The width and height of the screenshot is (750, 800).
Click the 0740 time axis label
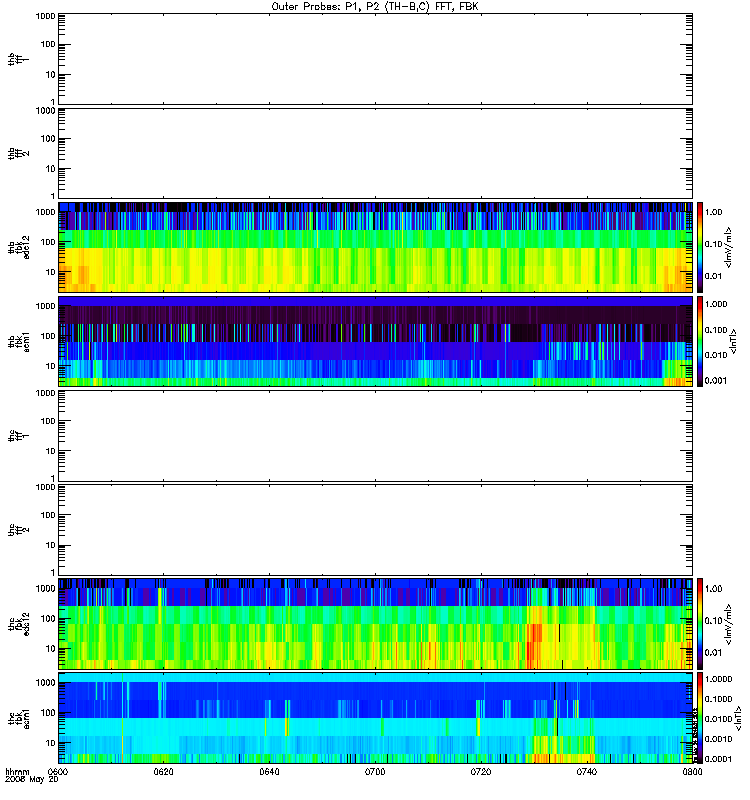coord(587,771)
